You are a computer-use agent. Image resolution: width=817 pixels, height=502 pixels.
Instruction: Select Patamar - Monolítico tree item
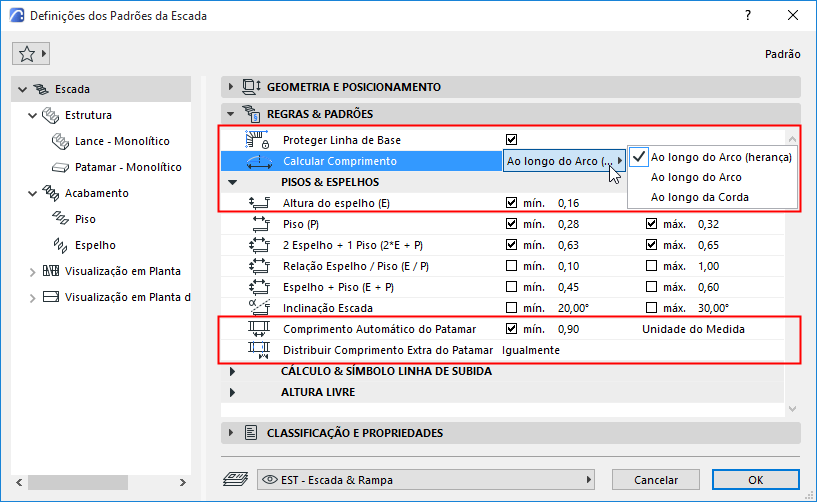point(128,167)
